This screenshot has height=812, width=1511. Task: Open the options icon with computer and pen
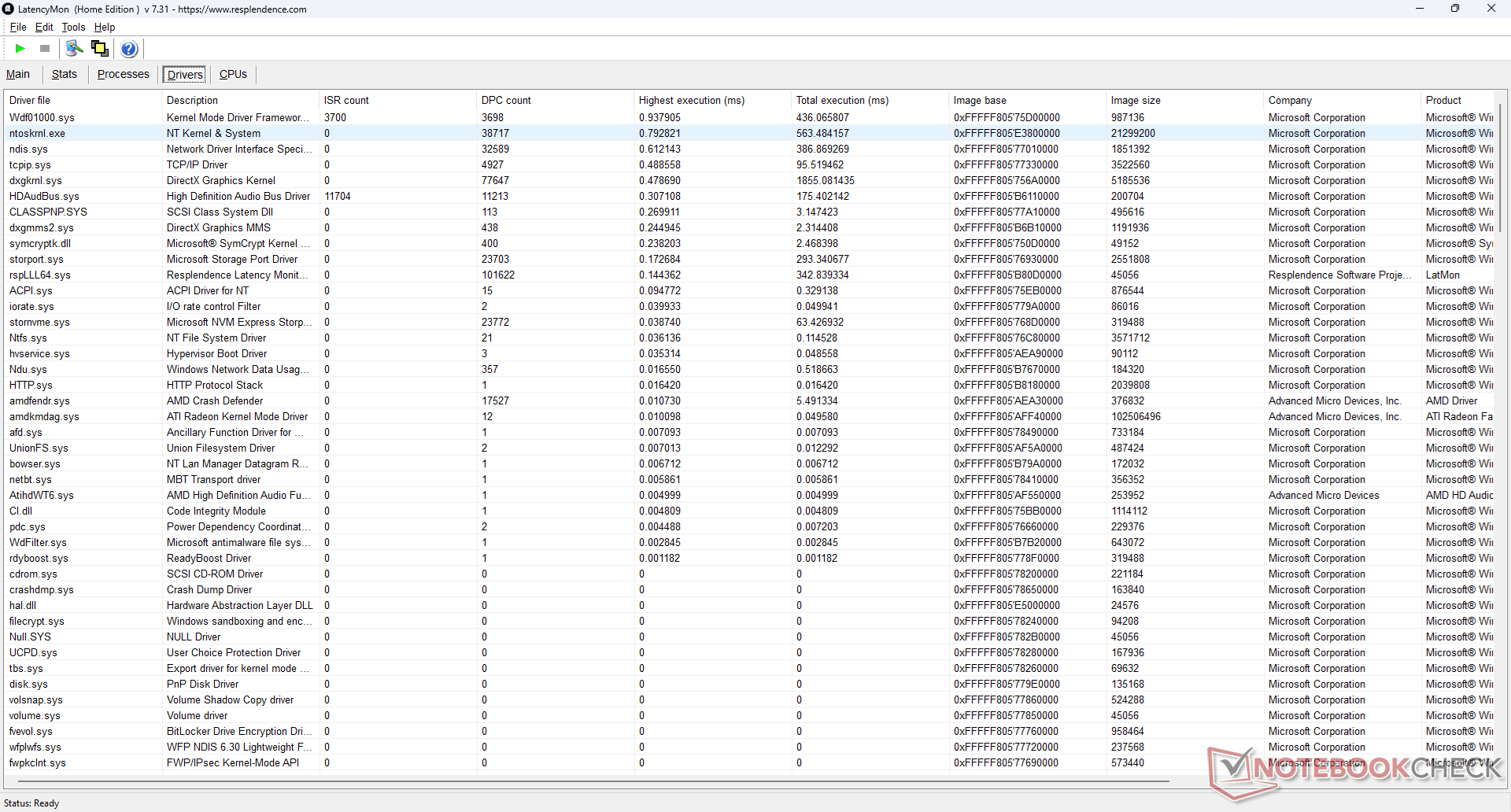point(74,49)
